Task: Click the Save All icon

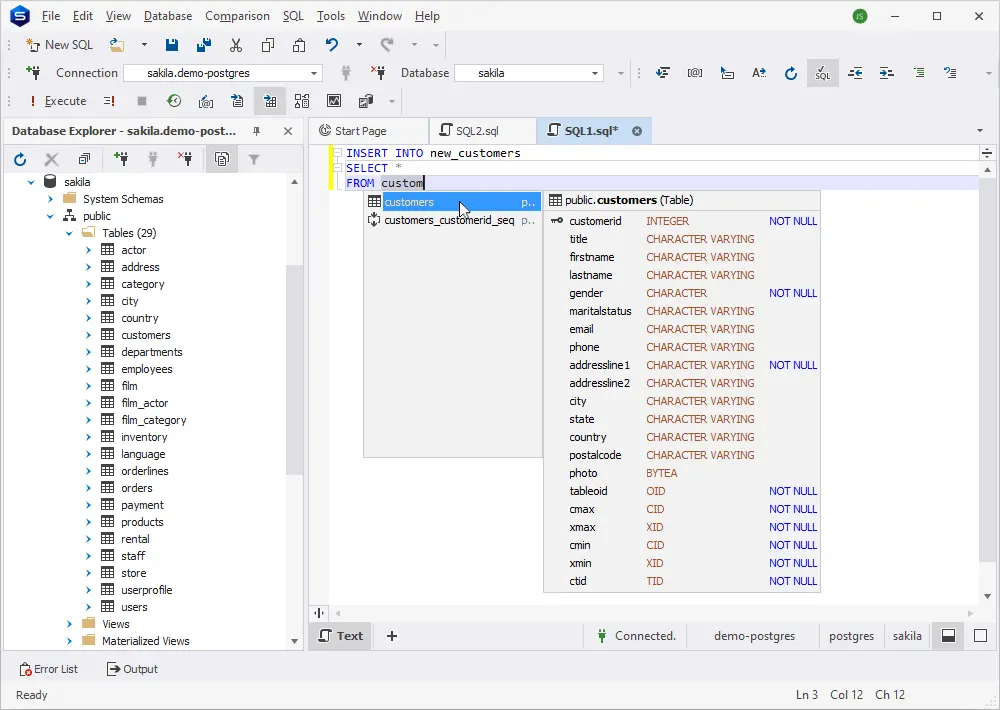Action: point(204,45)
